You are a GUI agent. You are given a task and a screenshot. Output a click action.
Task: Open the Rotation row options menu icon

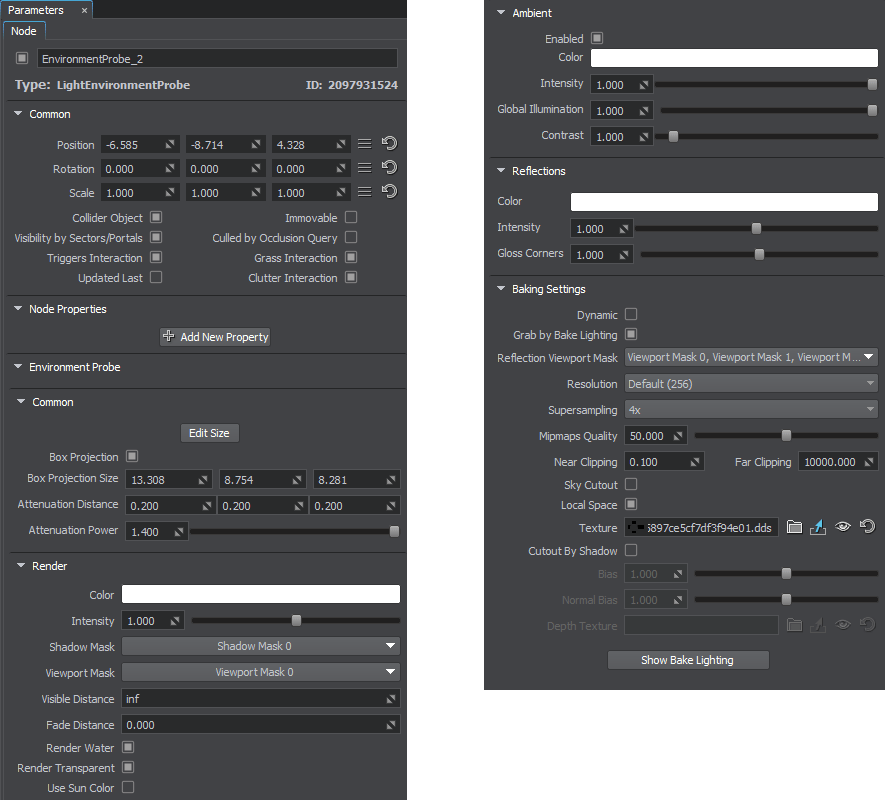click(365, 169)
